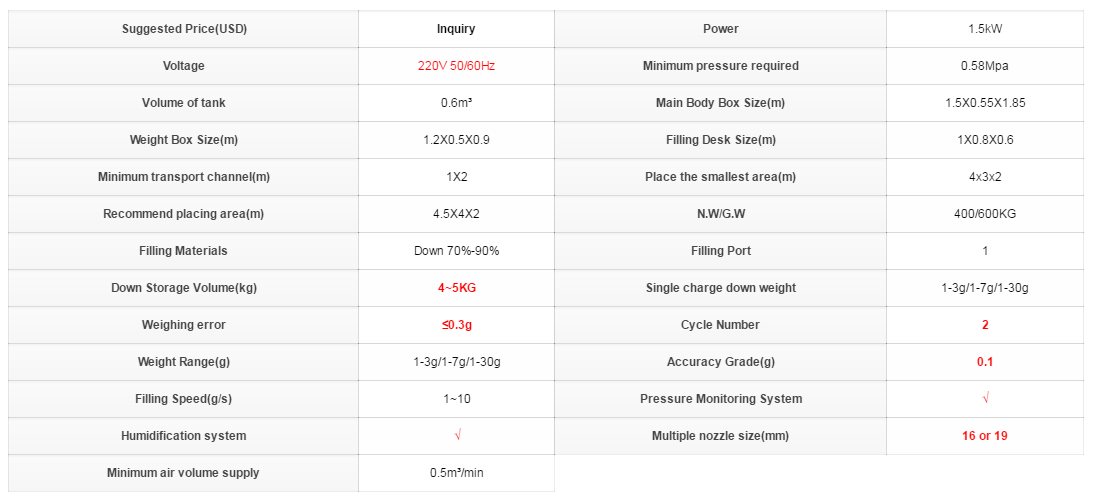Select the red 220V 50/60Hz voltage value

pyautogui.click(x=456, y=66)
